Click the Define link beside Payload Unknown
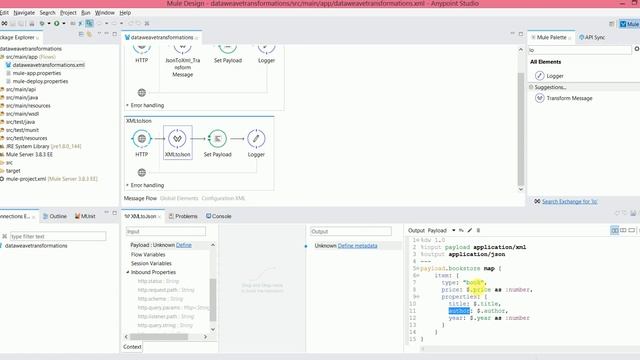The width and height of the screenshot is (640, 360). click(x=184, y=245)
